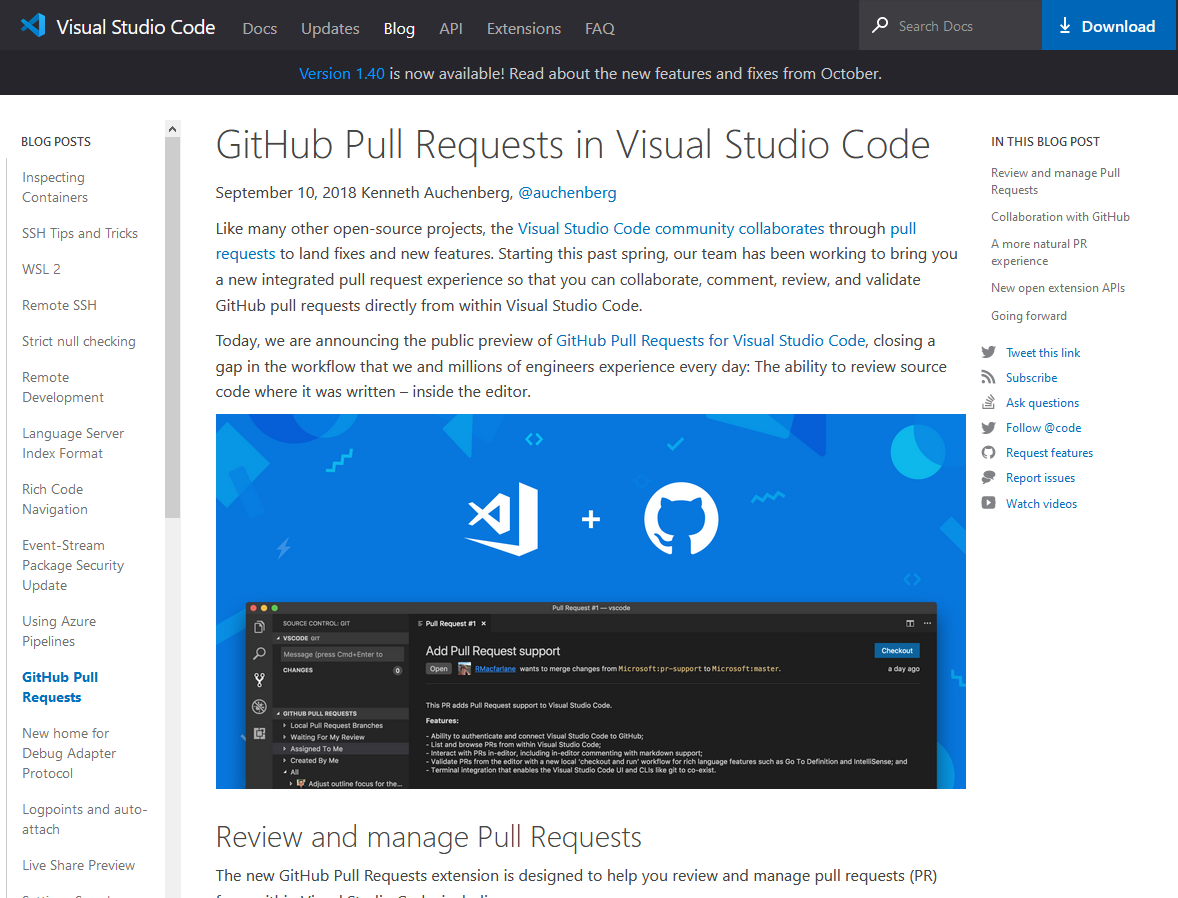Open Event-Stream Package Security Update post
The height and width of the screenshot is (898, 1178).
pyautogui.click(x=73, y=565)
